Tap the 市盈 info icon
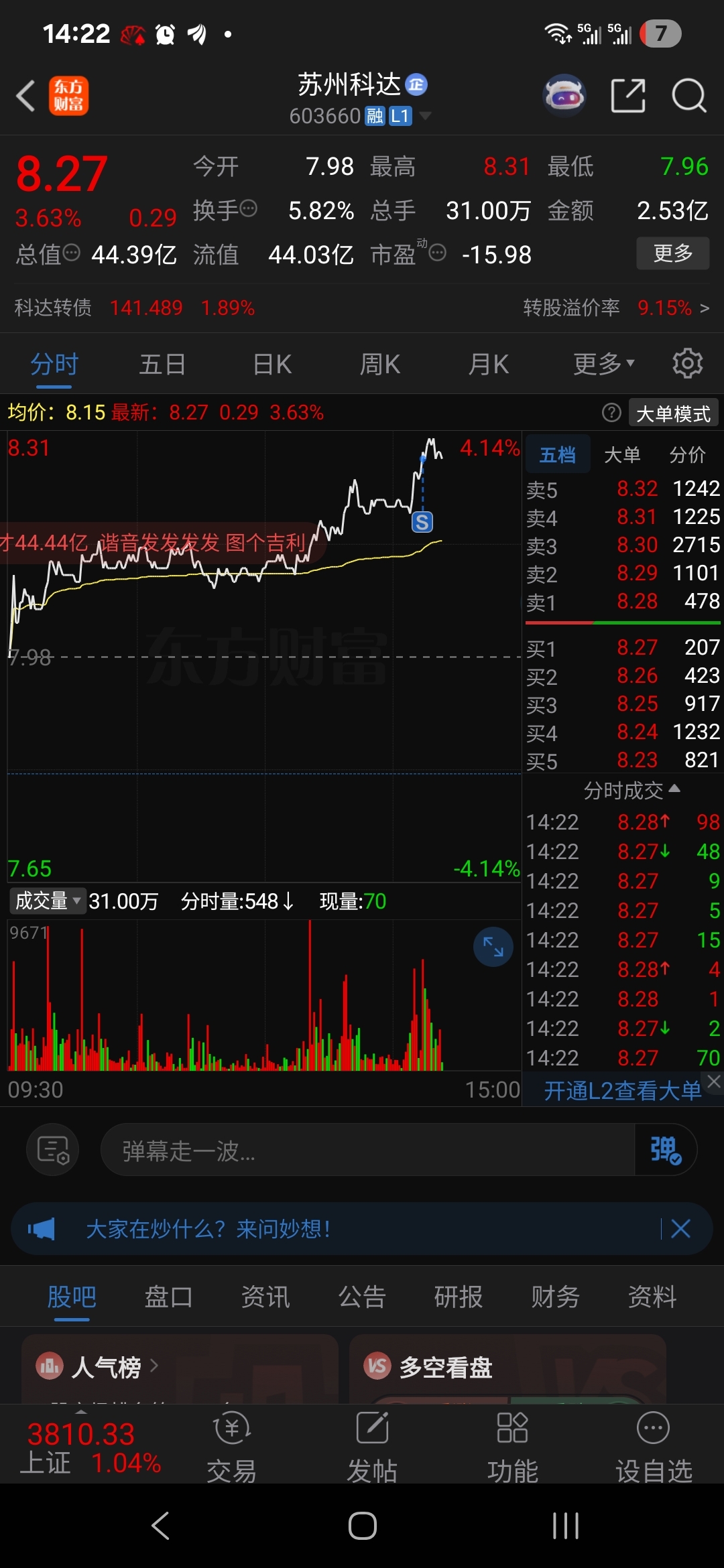This screenshot has height=1568, width=724. click(438, 253)
